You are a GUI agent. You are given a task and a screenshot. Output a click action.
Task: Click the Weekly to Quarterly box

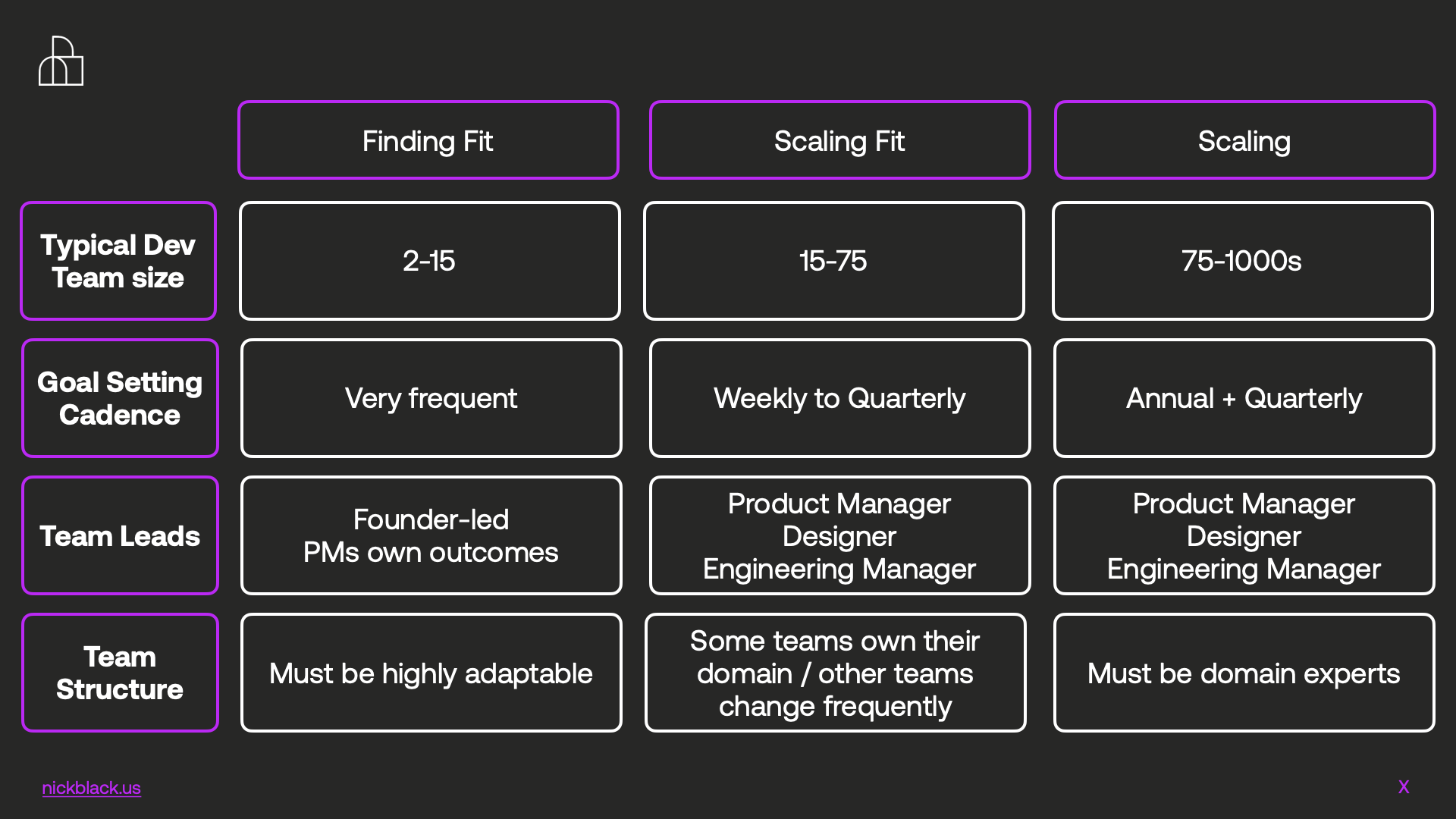coord(840,398)
